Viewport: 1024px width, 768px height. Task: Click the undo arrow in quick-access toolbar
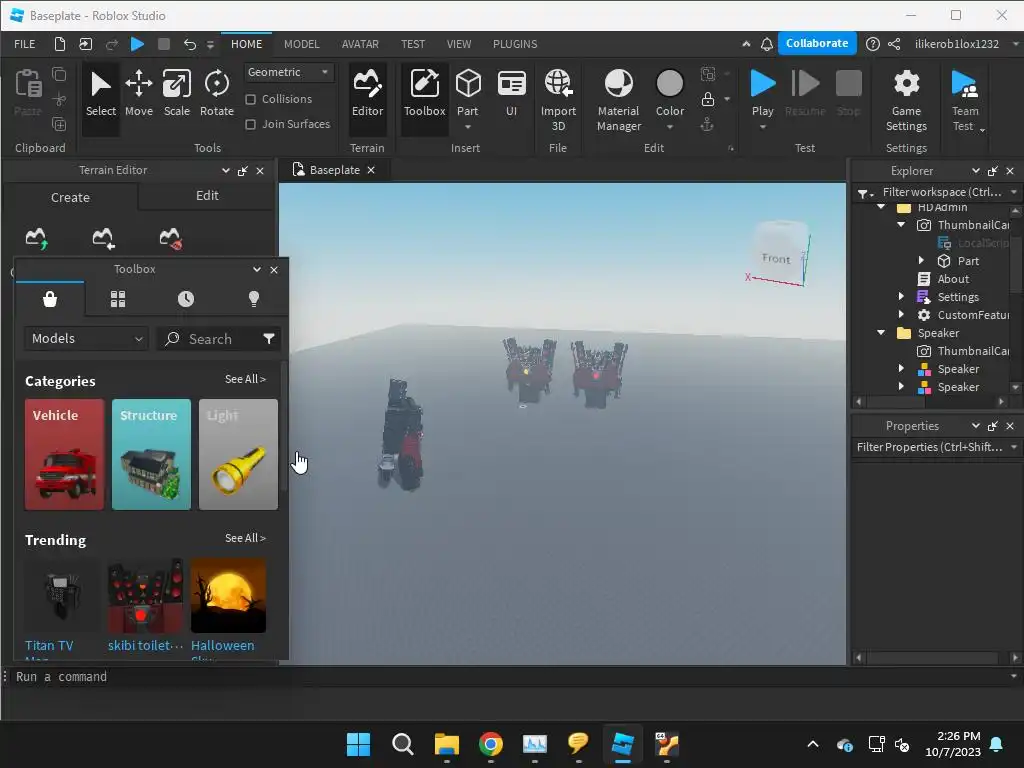tap(189, 44)
